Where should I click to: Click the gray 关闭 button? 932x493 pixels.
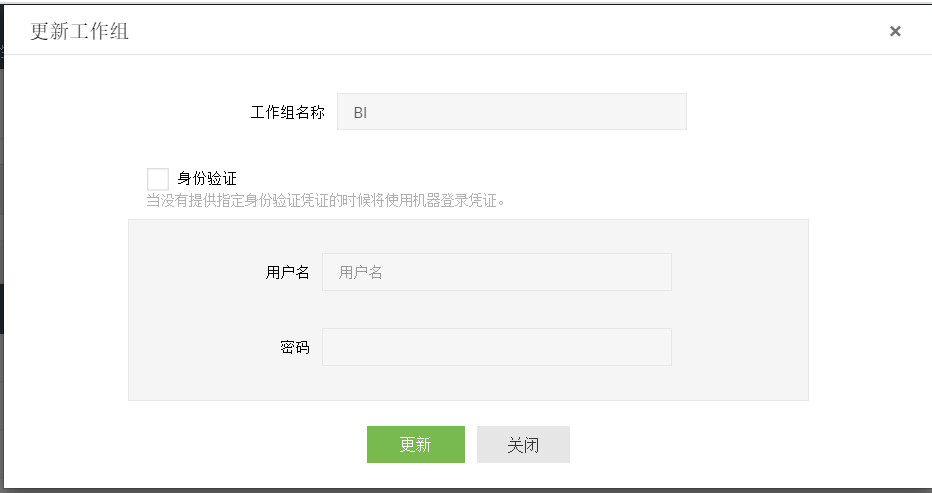tap(523, 445)
